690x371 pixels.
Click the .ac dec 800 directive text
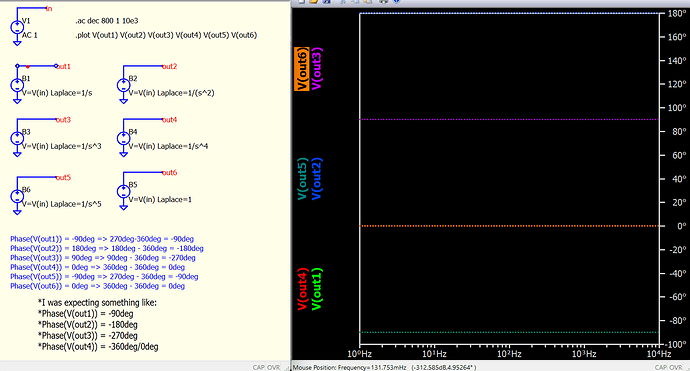(107, 21)
